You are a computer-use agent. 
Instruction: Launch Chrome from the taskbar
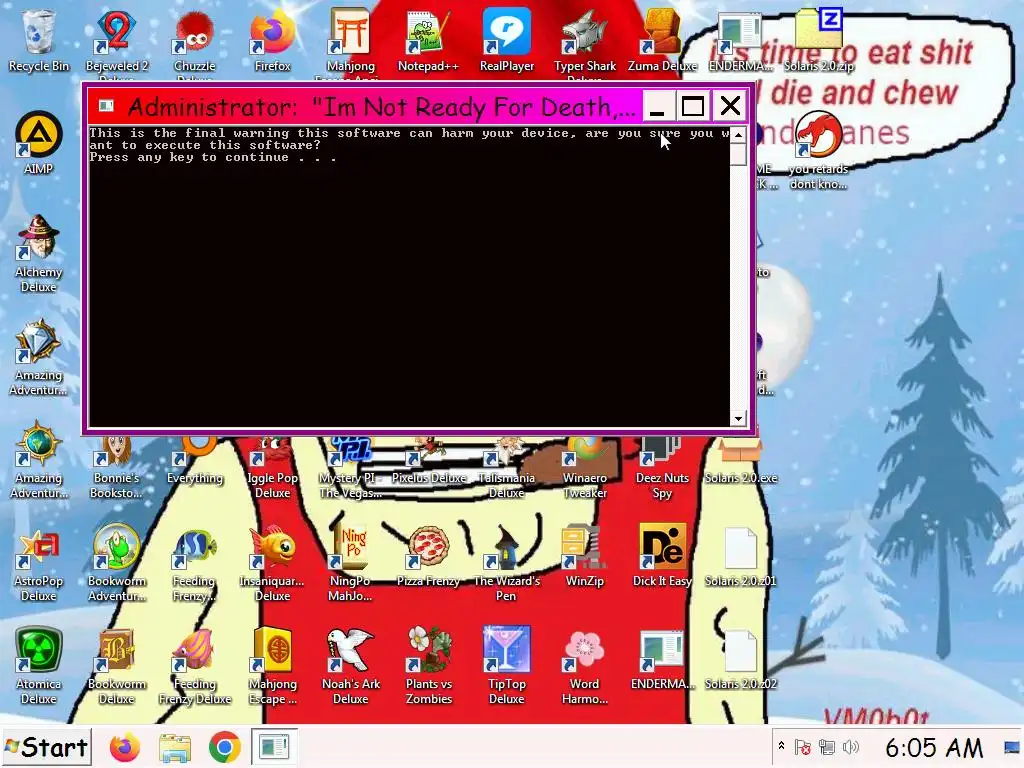(224, 747)
